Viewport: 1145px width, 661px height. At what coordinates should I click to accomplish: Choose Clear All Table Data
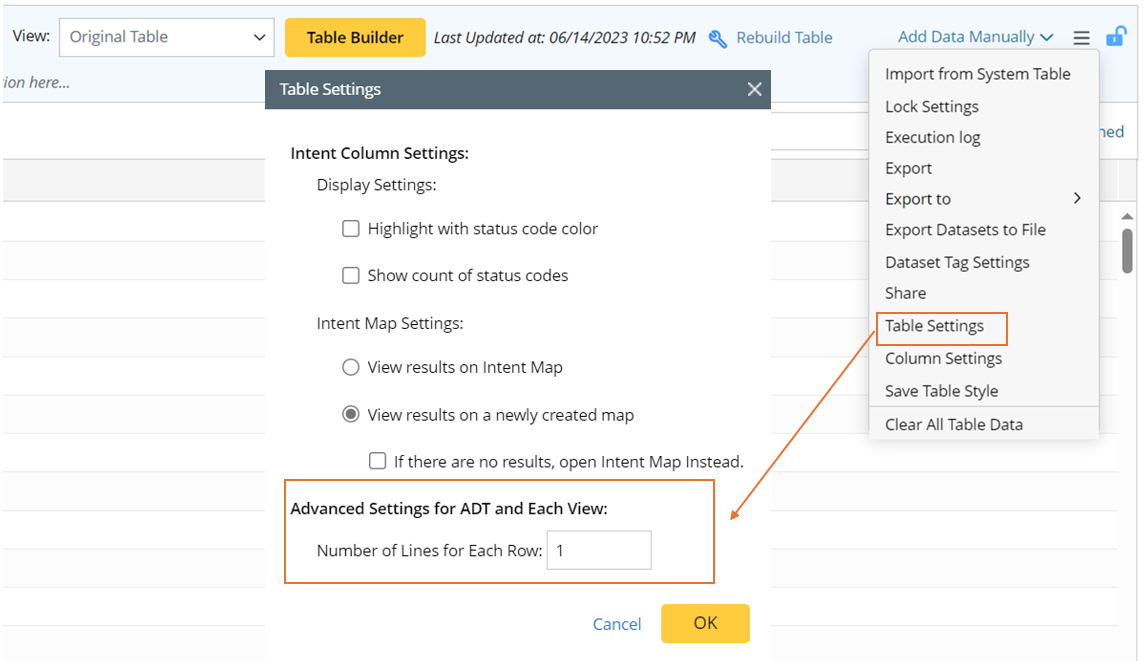(x=953, y=424)
